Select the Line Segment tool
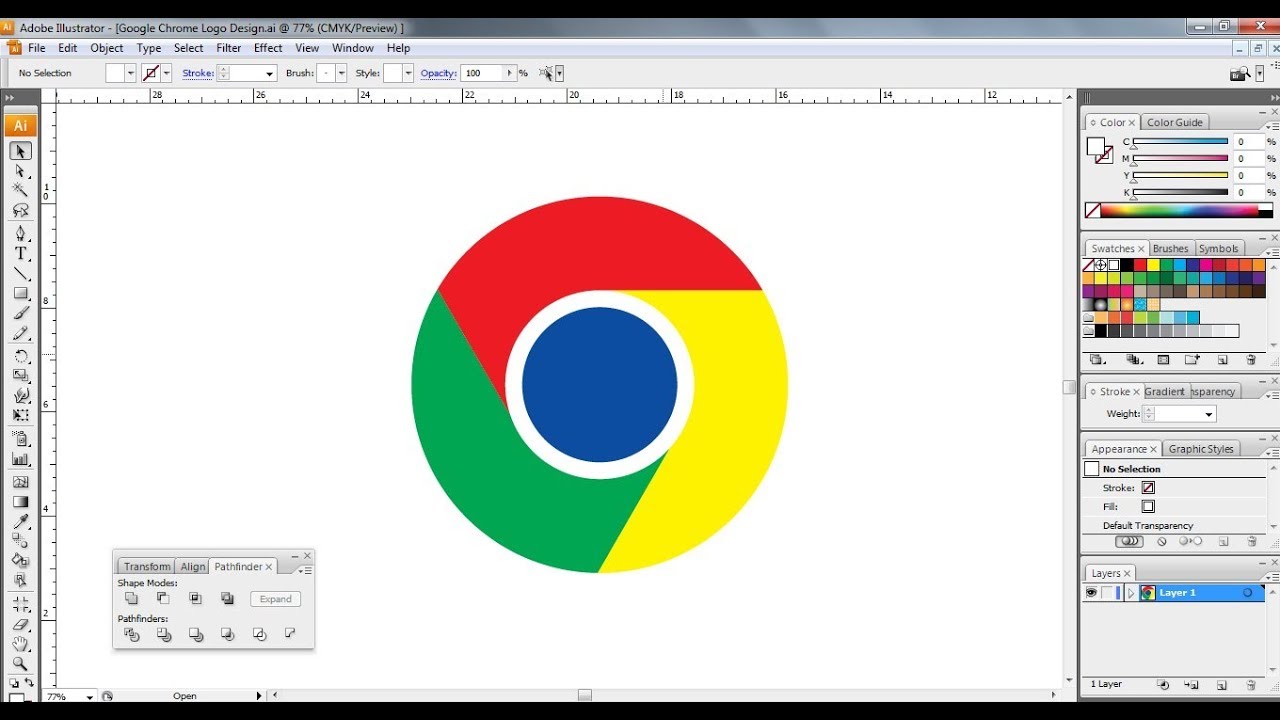Viewport: 1280px width, 720px height. pos(20,273)
